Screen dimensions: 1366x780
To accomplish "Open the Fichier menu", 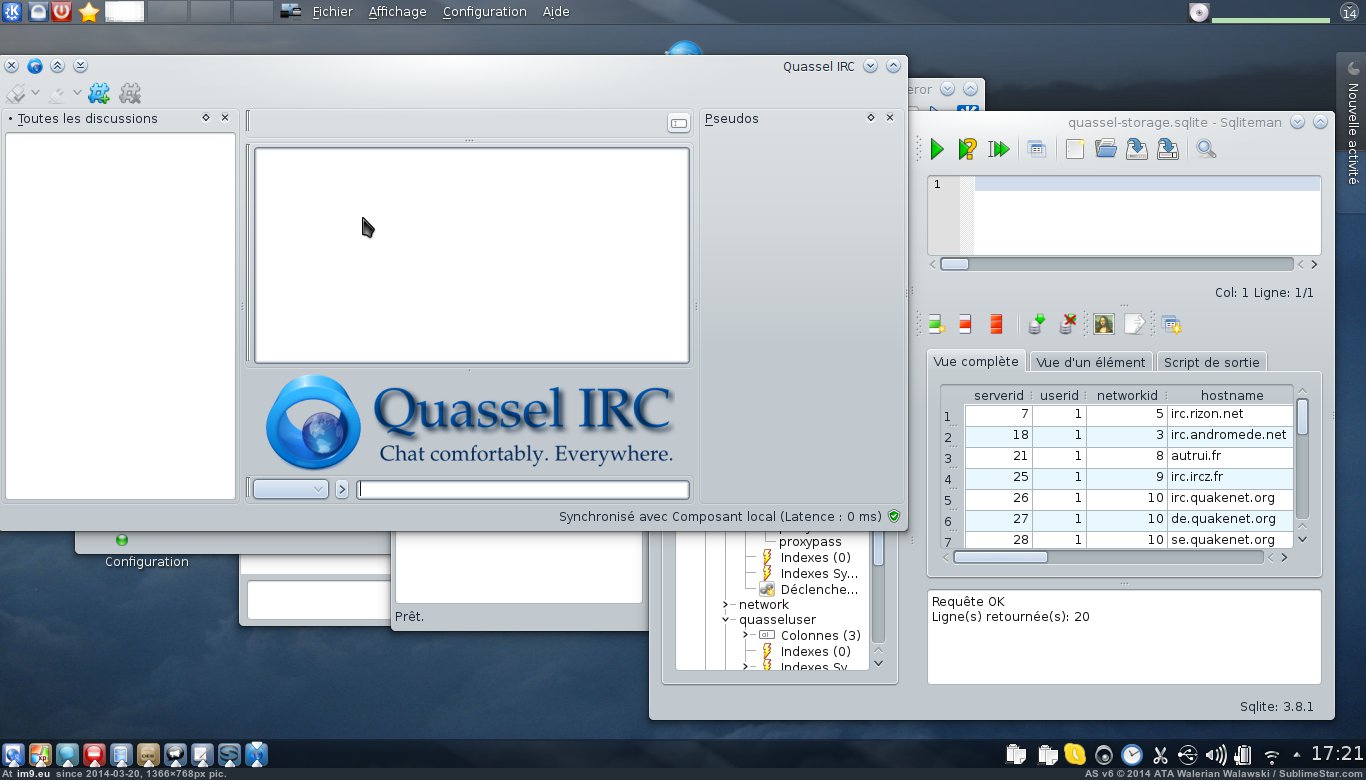I will point(333,12).
